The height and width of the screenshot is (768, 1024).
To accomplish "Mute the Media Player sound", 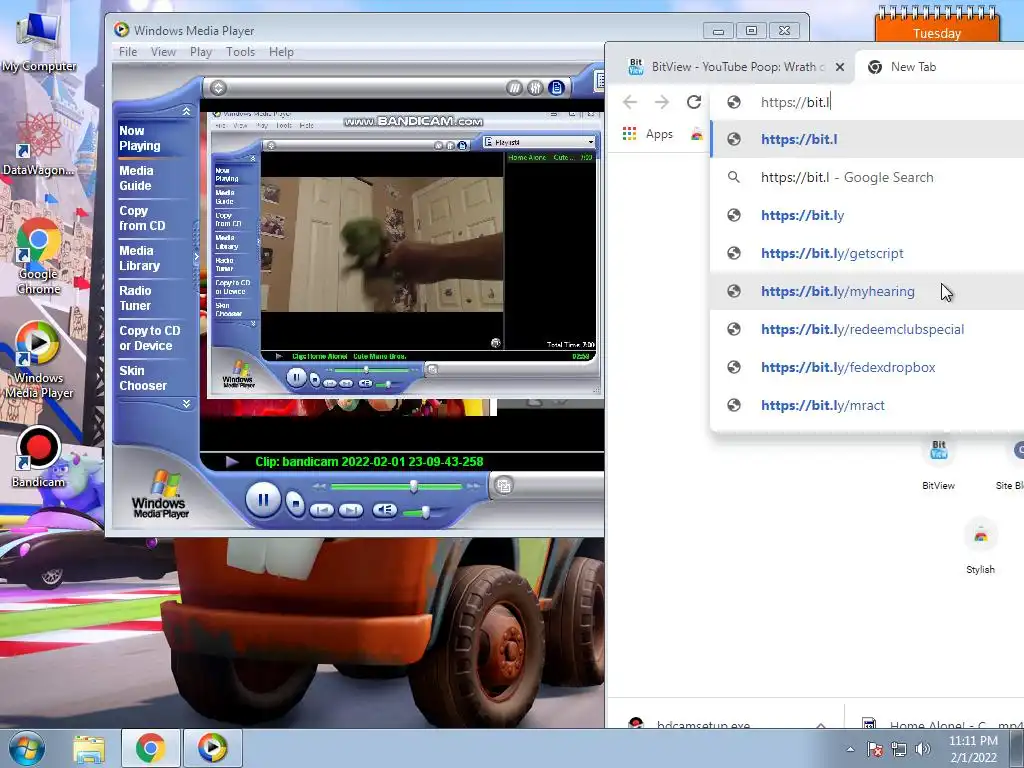I will pos(385,510).
